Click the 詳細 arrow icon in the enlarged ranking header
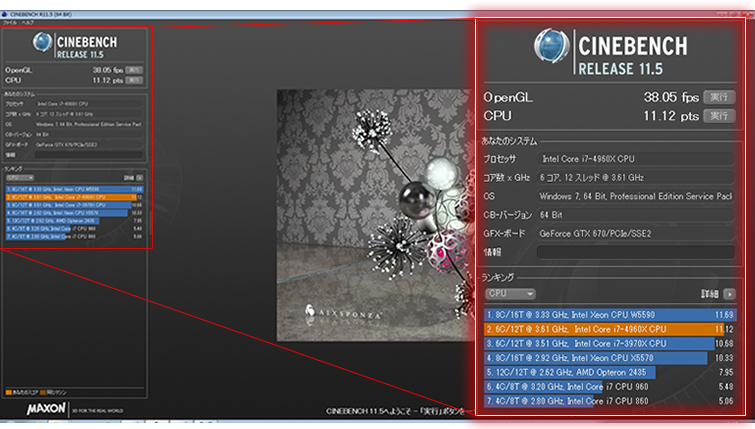The height and width of the screenshot is (429, 755). point(730,294)
